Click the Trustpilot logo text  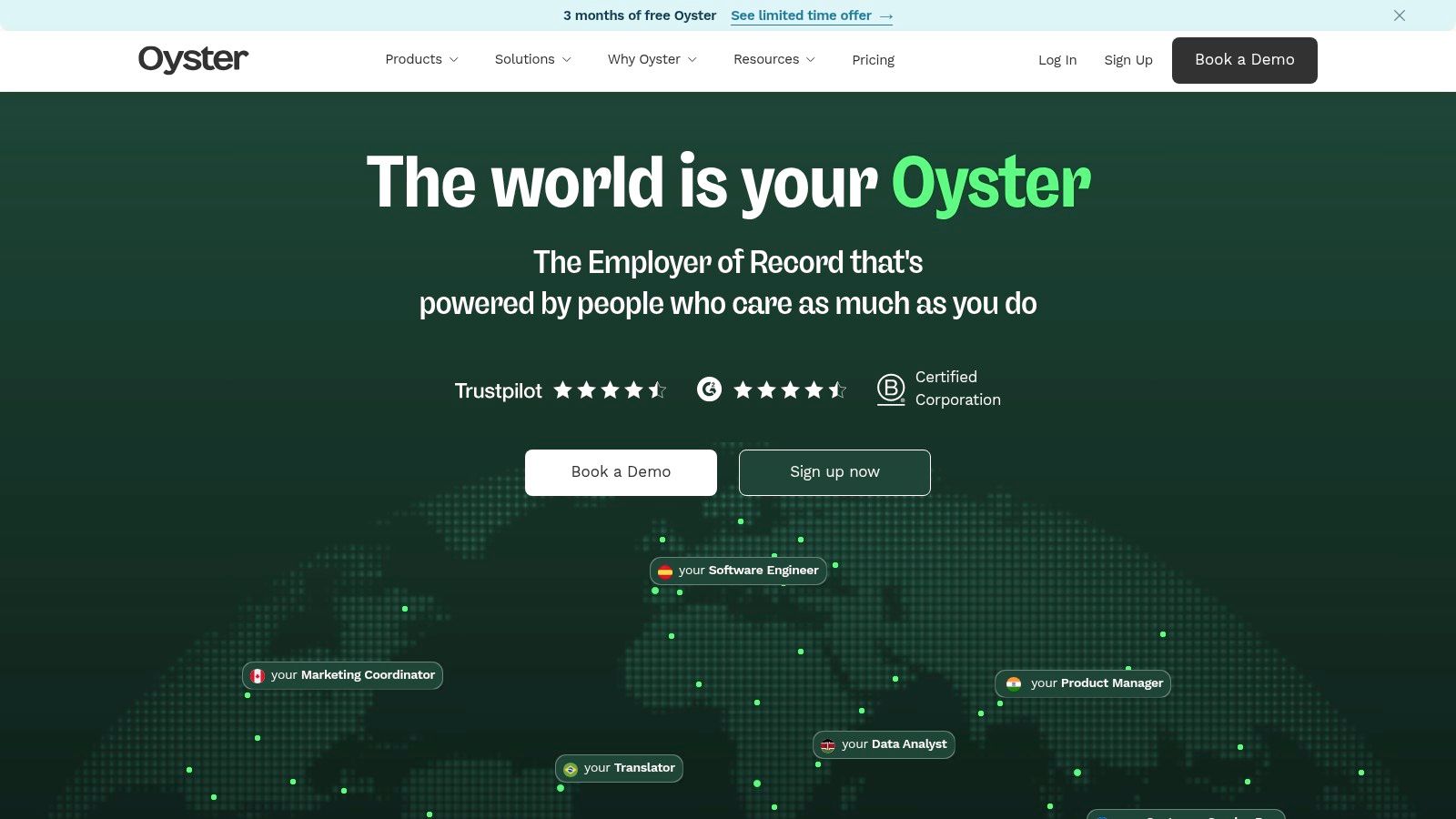(498, 391)
